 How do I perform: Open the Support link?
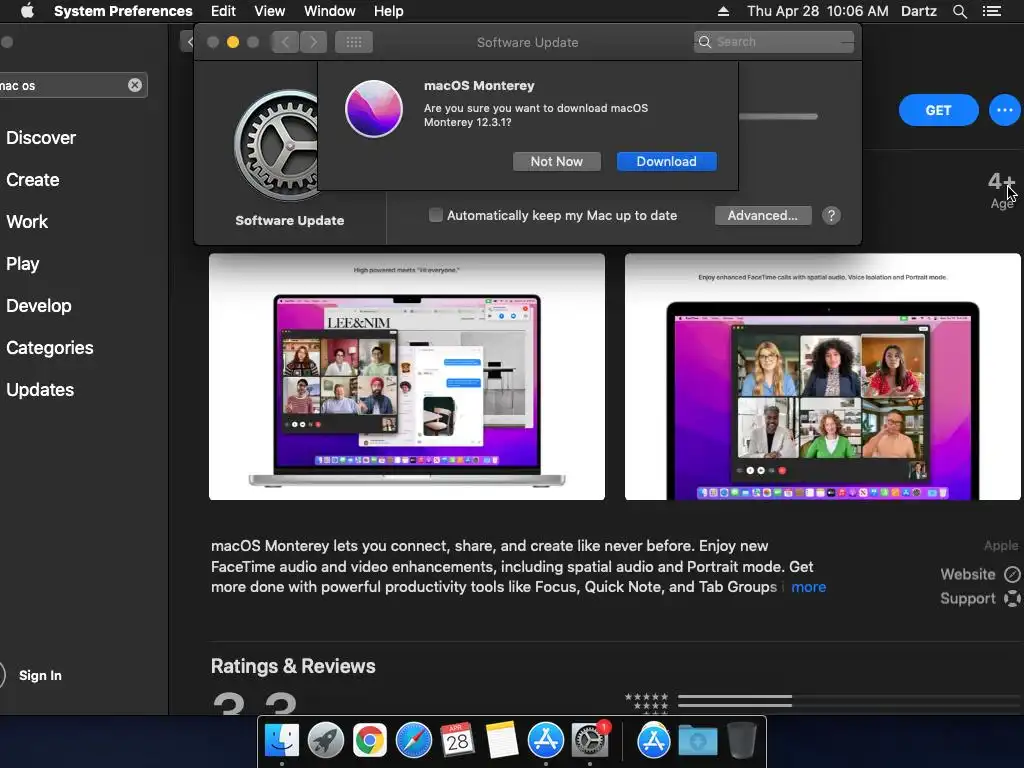tap(980, 599)
